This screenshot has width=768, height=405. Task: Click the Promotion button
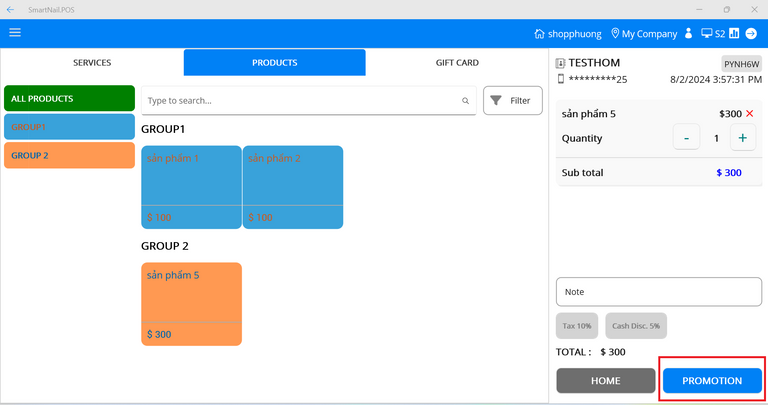pyautogui.click(x=712, y=381)
